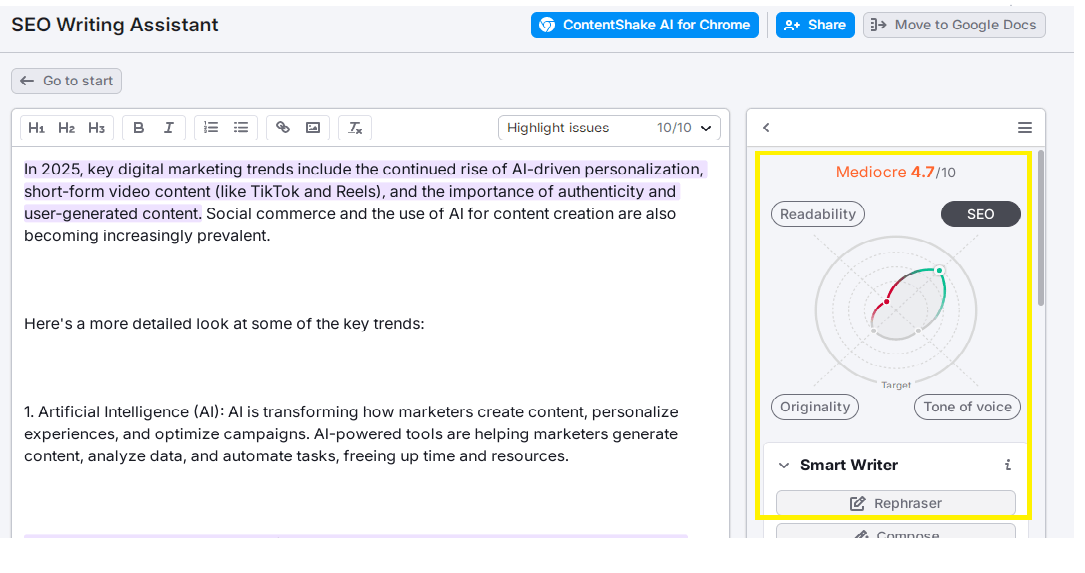Insert a numbered list
The image size is (1085, 573).
[x=211, y=128]
